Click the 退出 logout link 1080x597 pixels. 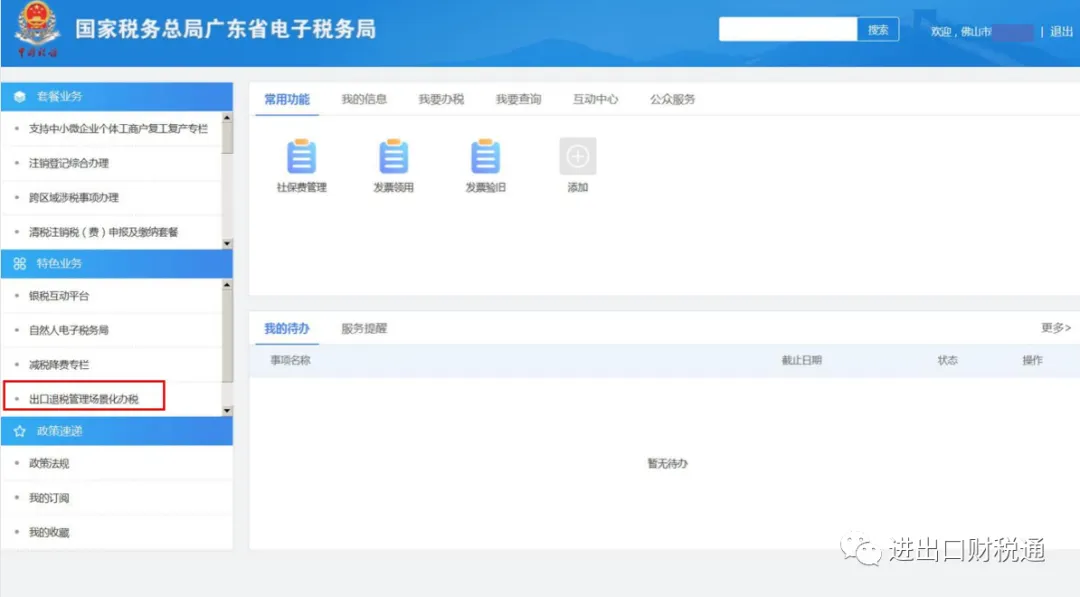(1061, 31)
